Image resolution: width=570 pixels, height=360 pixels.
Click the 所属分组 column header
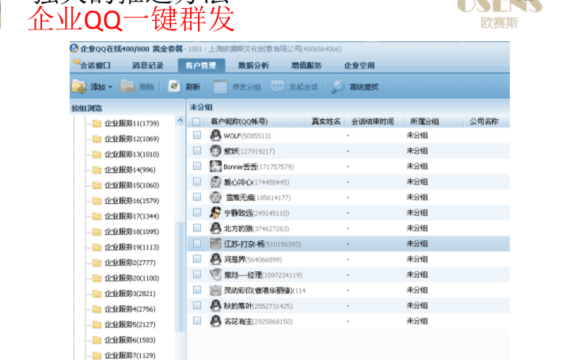point(425,121)
